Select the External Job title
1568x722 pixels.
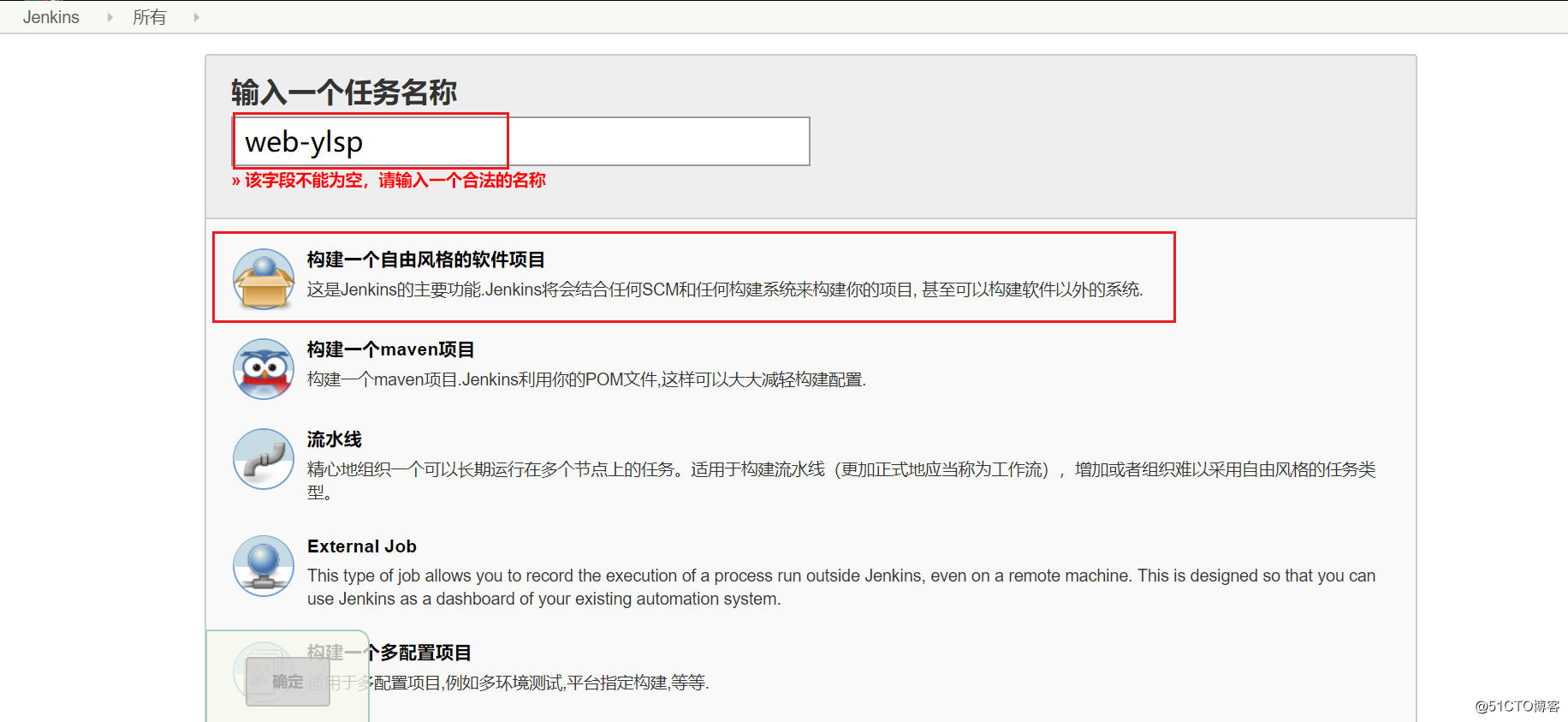click(x=362, y=546)
